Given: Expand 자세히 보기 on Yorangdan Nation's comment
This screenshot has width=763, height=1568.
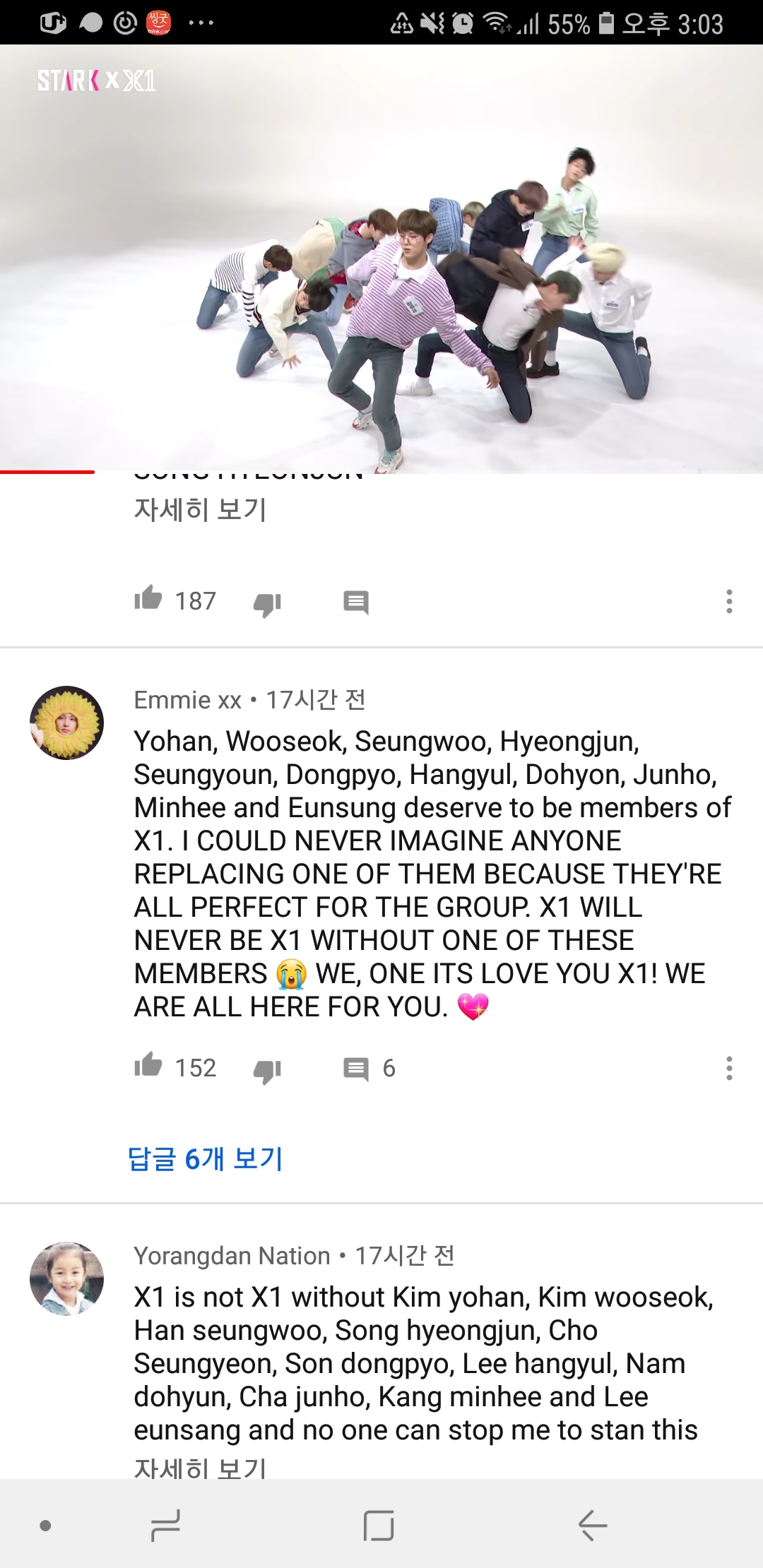Looking at the screenshot, I should (x=200, y=1466).
